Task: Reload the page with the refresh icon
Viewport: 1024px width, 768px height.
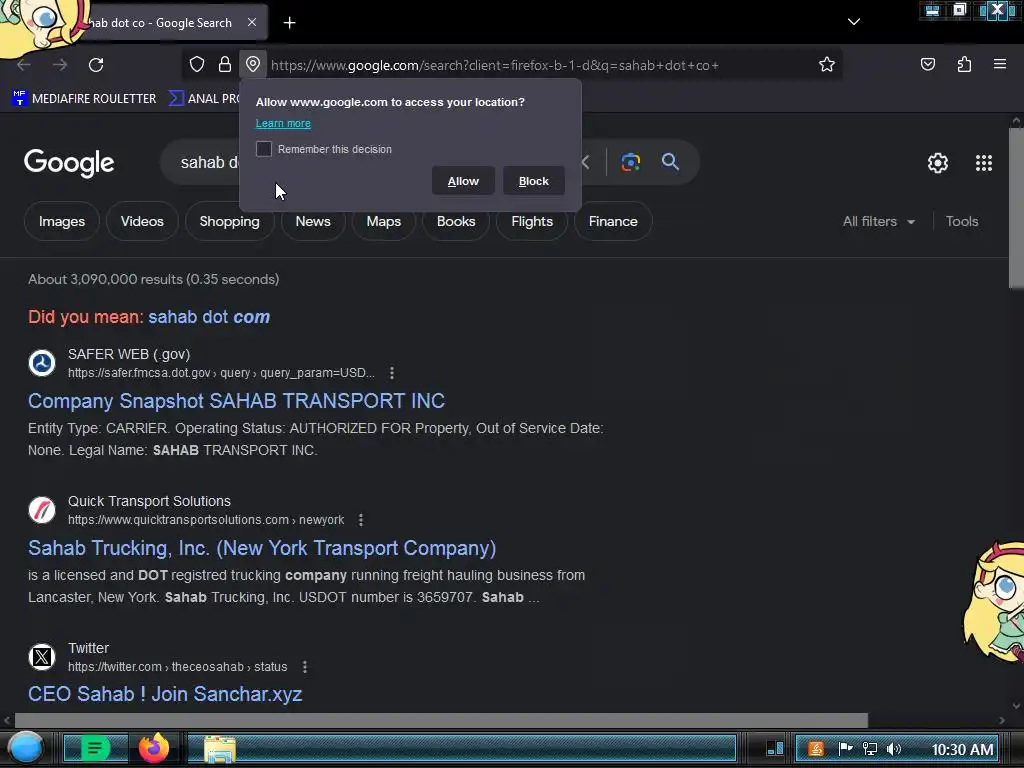Action: coord(96,65)
